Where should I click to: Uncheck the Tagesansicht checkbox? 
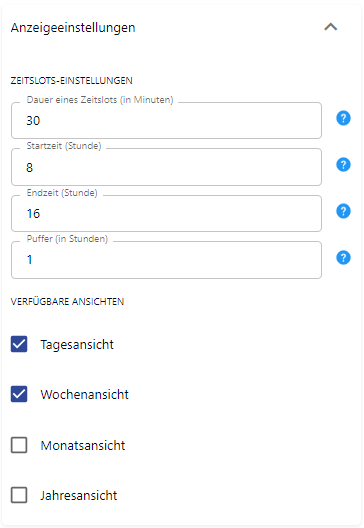pos(19,344)
